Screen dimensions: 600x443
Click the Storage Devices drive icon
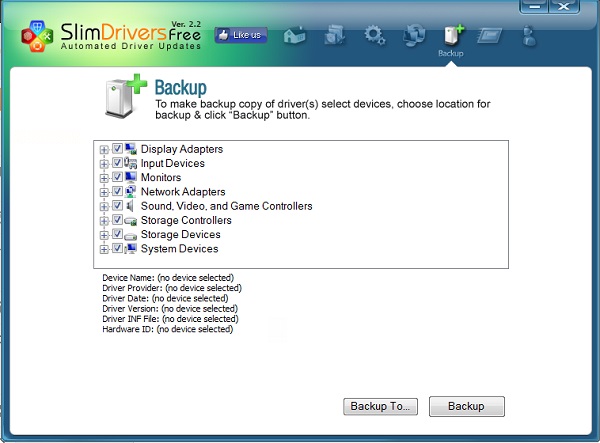(130, 235)
